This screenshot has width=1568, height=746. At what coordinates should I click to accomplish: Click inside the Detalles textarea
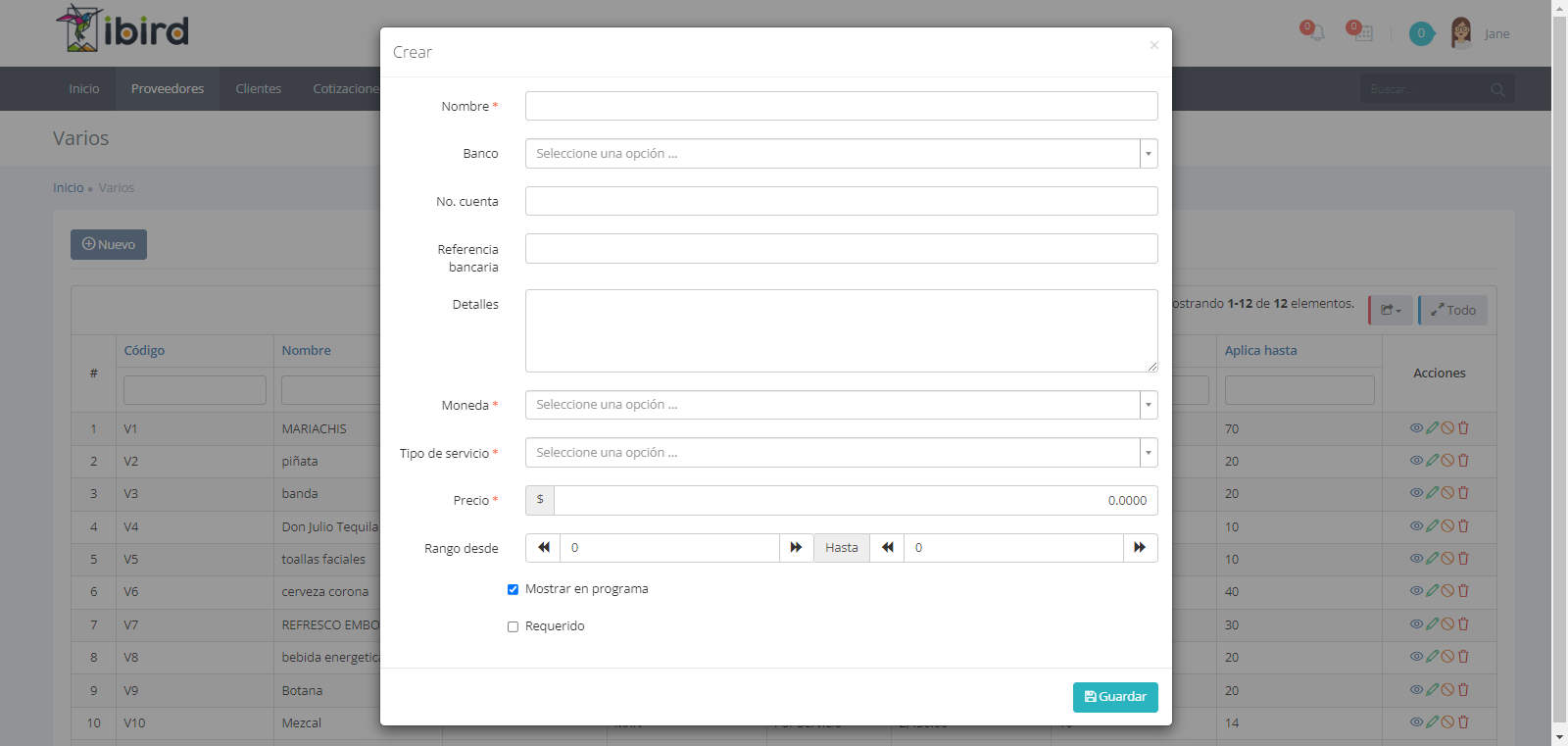click(841, 330)
